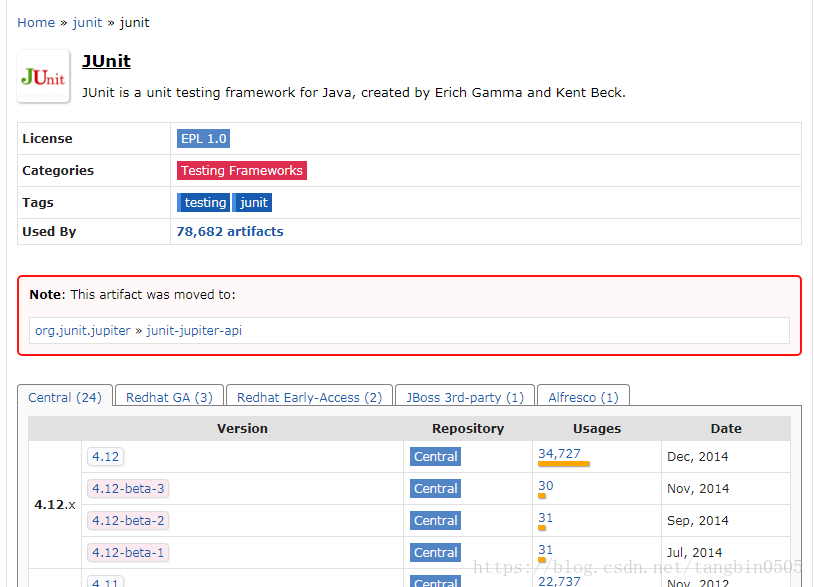The height and width of the screenshot is (587, 814).
Task: Click Central repository badge for 4.12-beta-3
Action: click(436, 489)
